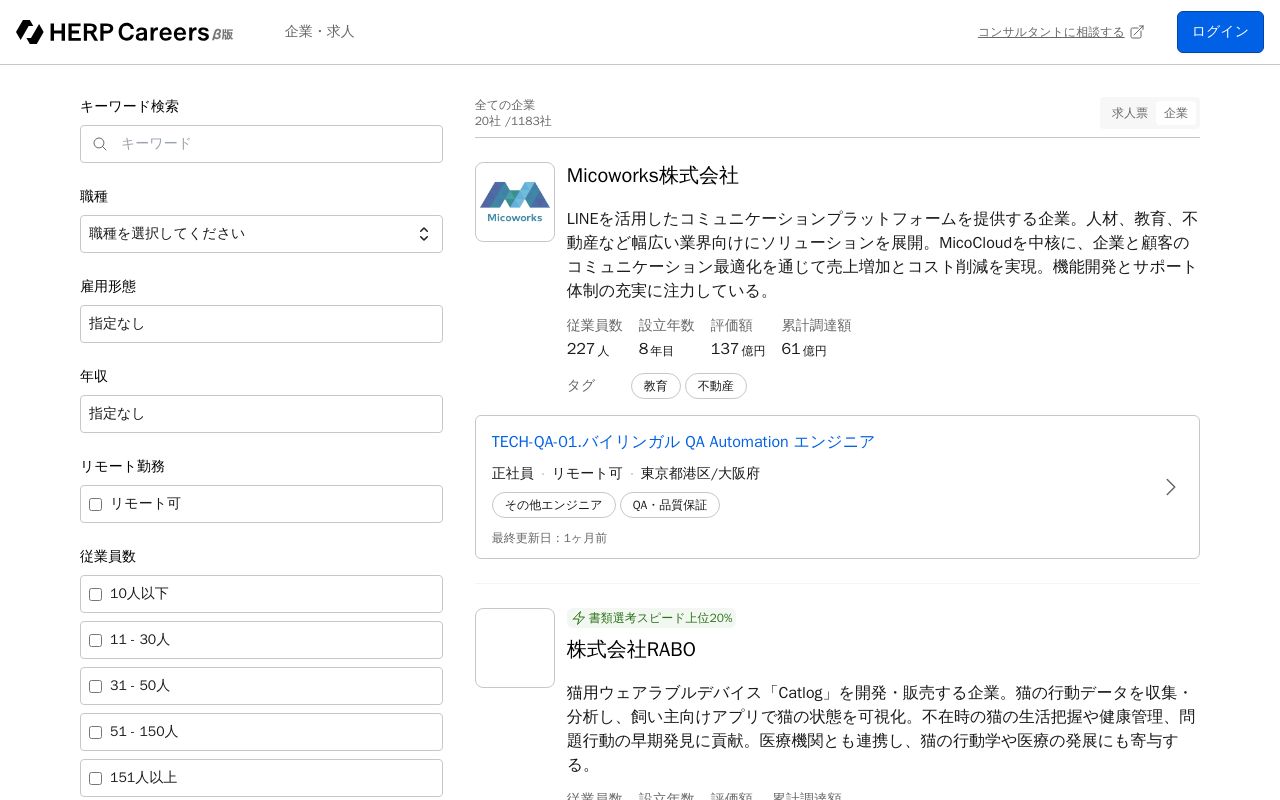Open the 職種を選択してください dropdown
1280x800 pixels.
261,234
